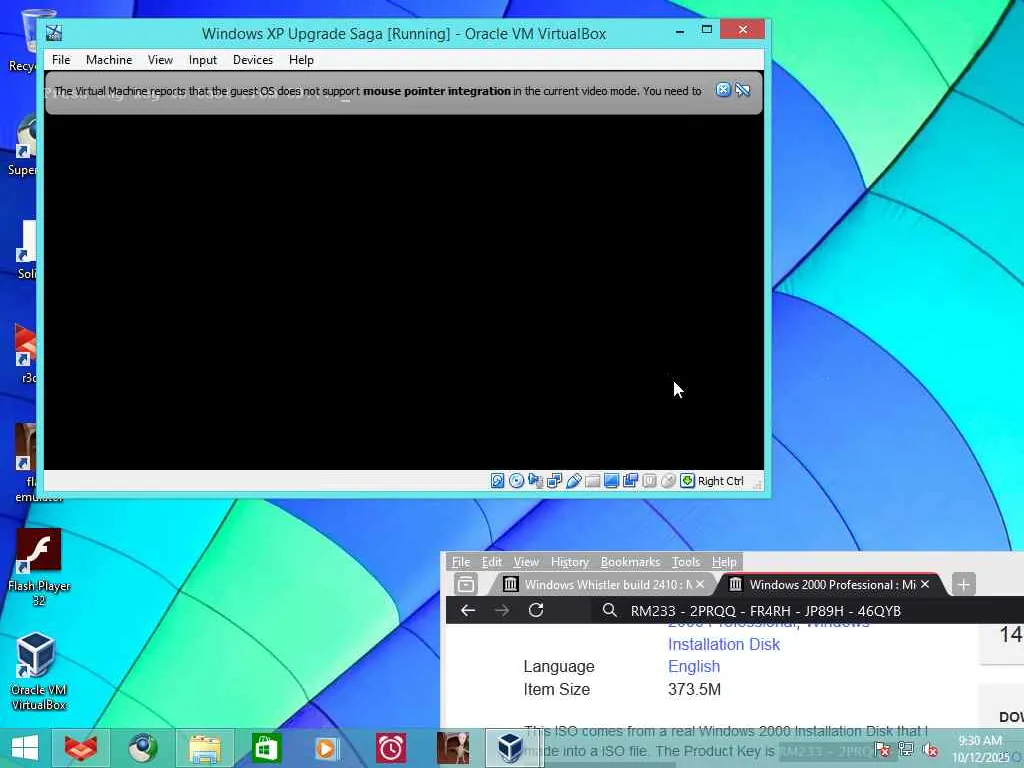
Task: Open a new browser tab
Action: [963, 584]
